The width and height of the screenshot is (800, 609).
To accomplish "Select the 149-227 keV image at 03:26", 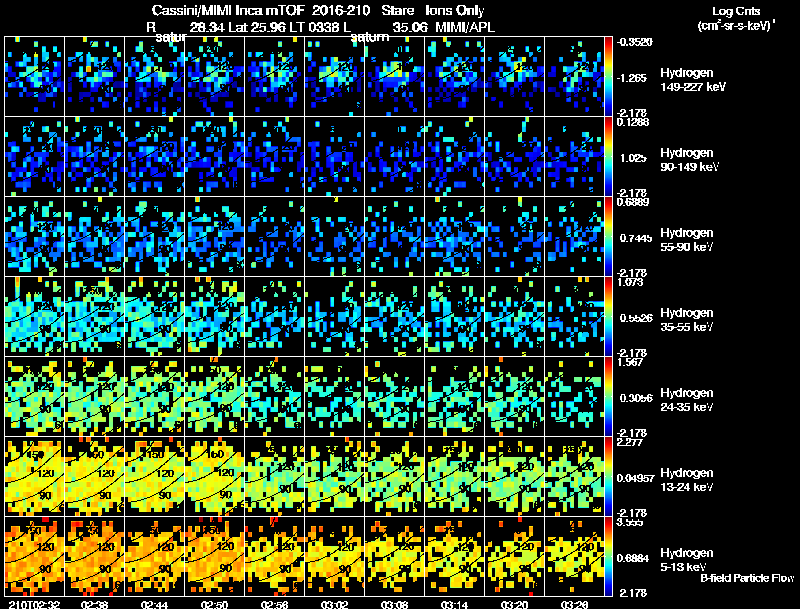I will coord(574,77).
